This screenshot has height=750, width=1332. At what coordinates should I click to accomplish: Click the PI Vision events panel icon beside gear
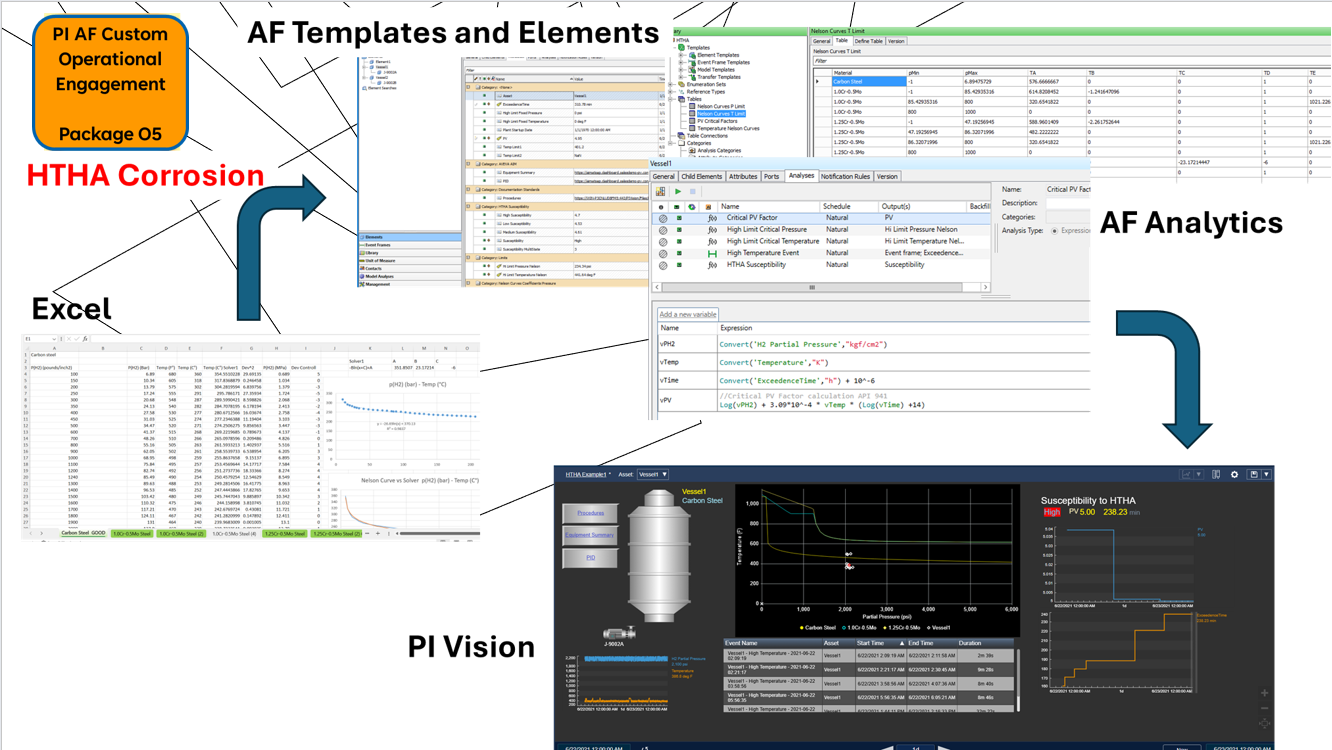[x=1216, y=475]
